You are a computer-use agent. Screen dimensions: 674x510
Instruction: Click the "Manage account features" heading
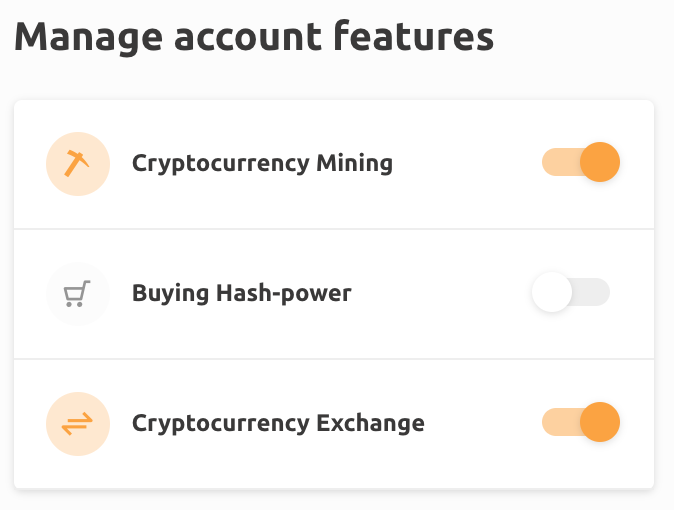[x=254, y=38]
